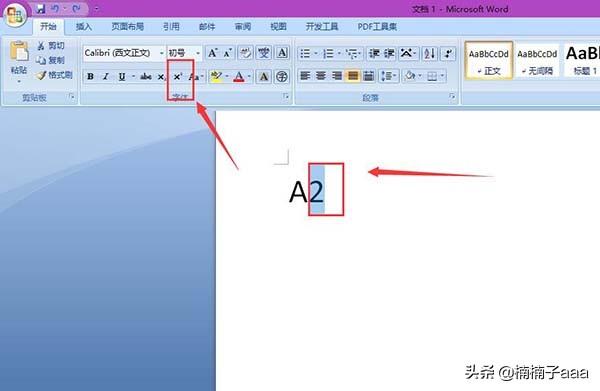600x391 pixels.
Task: Toggle underline formatting
Action: (x=122, y=77)
